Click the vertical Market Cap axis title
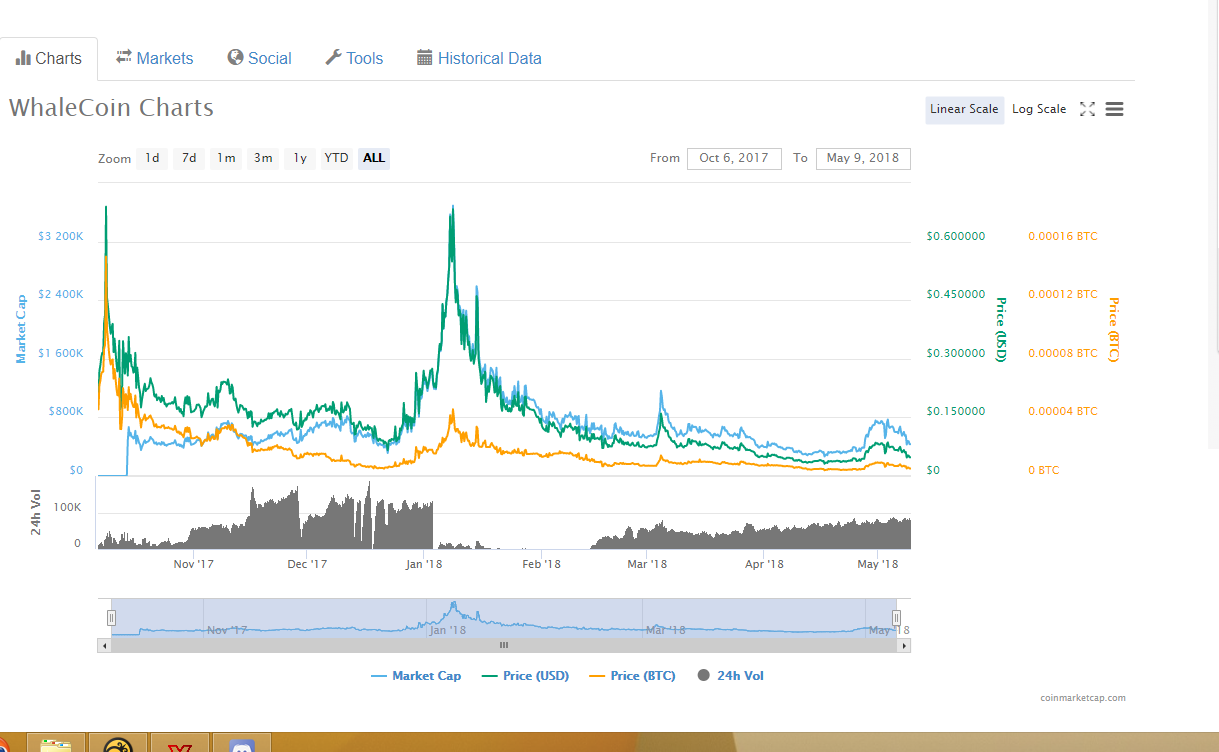 click(20, 328)
